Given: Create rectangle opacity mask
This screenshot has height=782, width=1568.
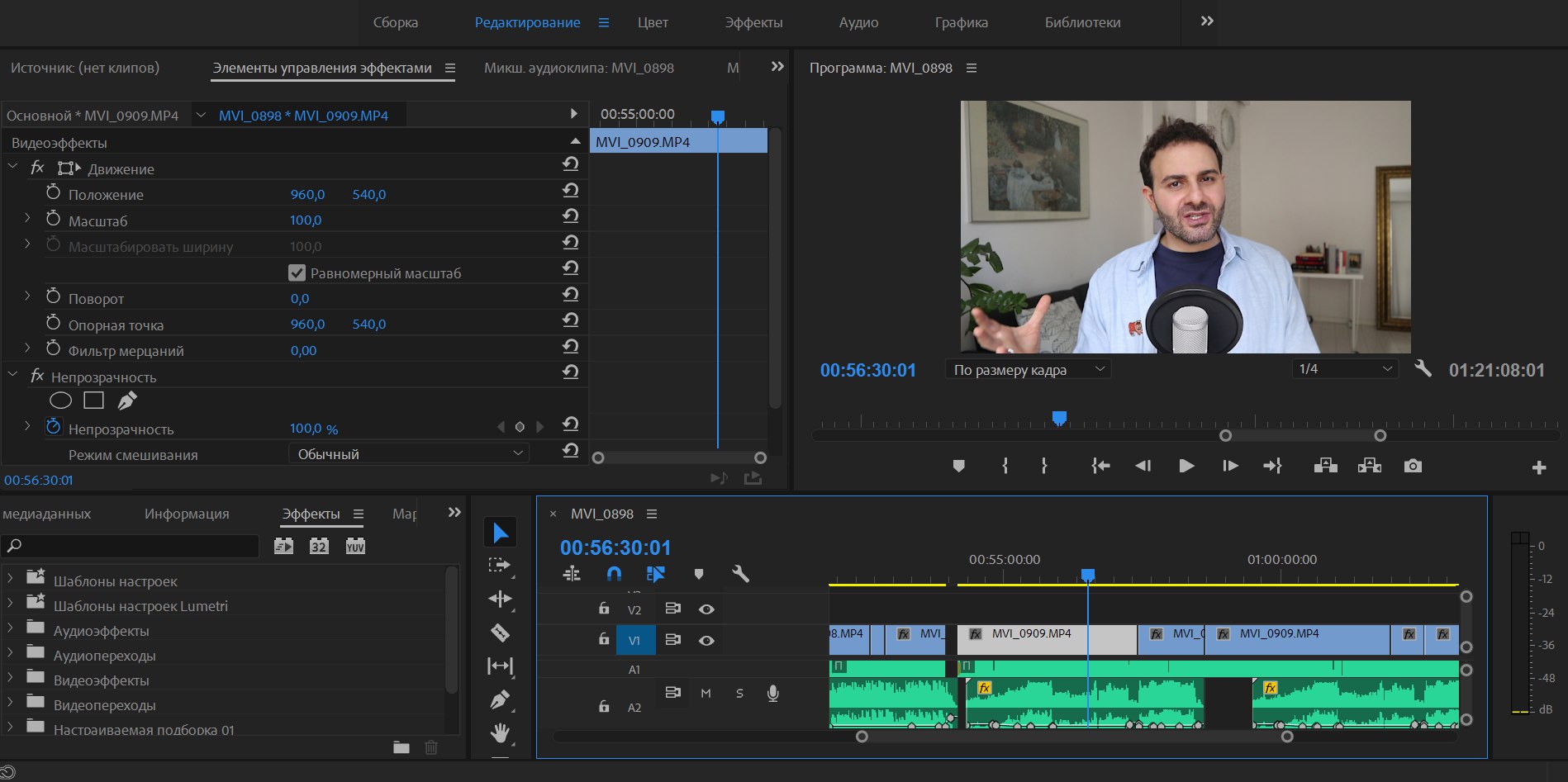Looking at the screenshot, I should 94,400.
